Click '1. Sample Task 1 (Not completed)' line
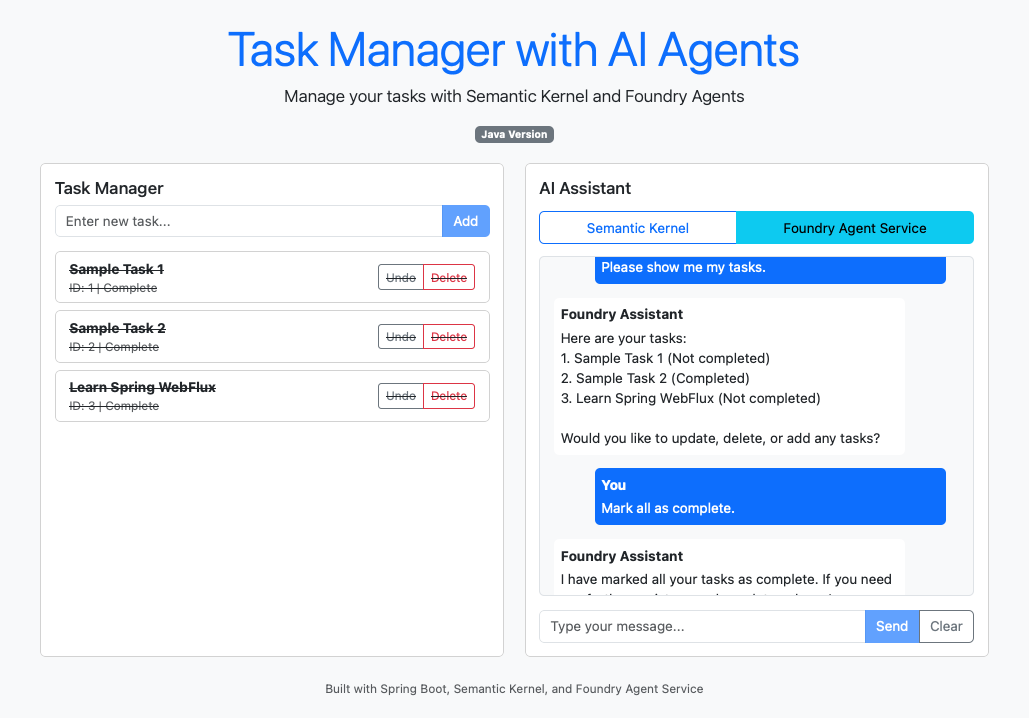The width and height of the screenshot is (1029, 718). [665, 358]
